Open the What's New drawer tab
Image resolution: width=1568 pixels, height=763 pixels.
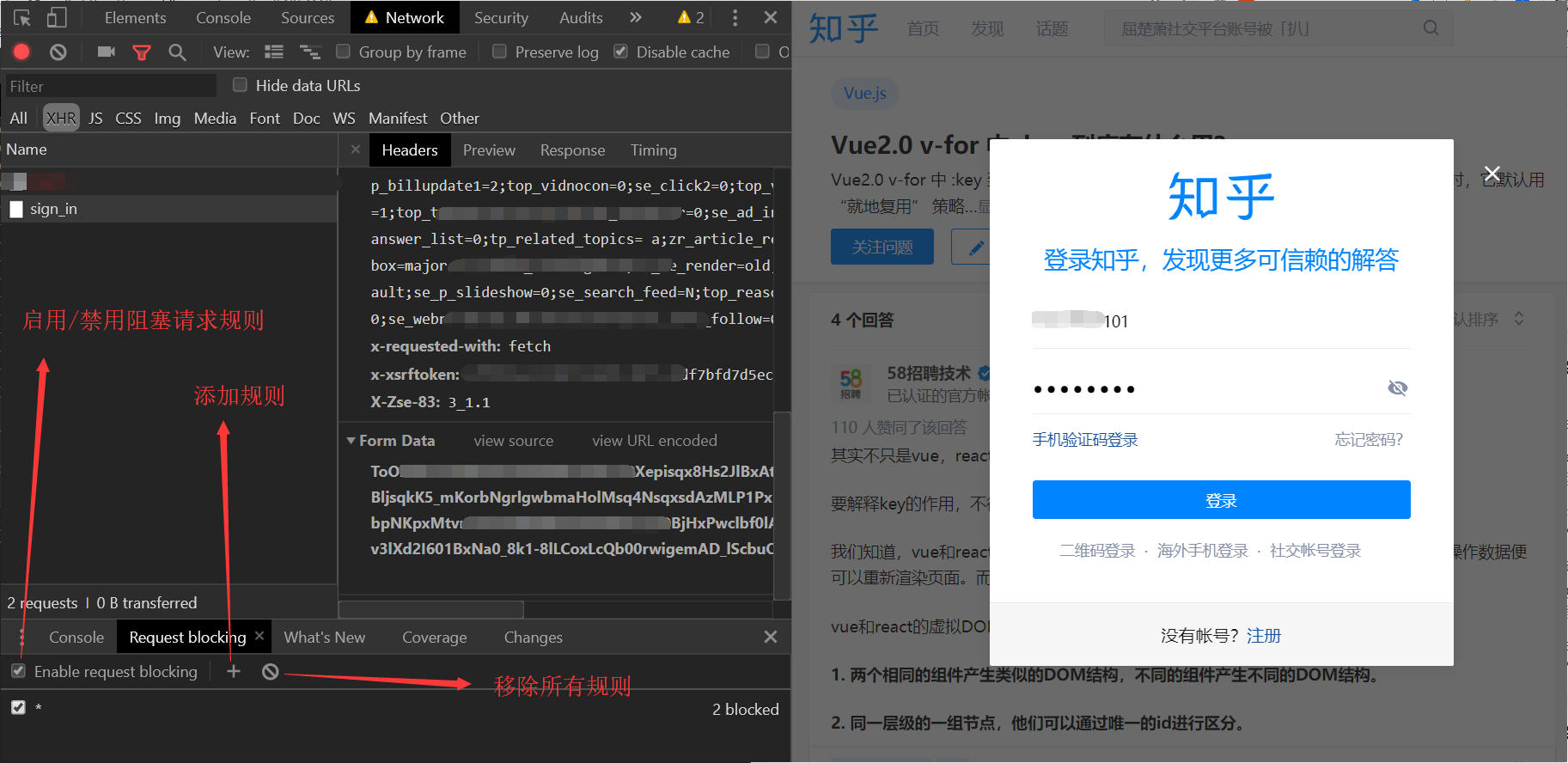pyautogui.click(x=325, y=637)
